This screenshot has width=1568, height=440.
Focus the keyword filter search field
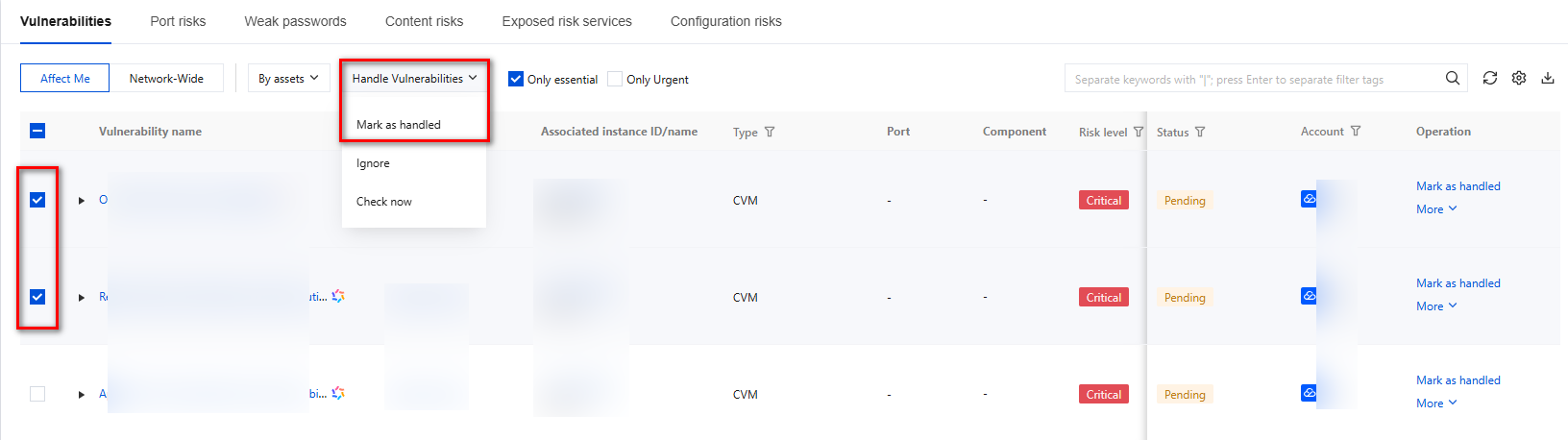pyautogui.click(x=1249, y=79)
